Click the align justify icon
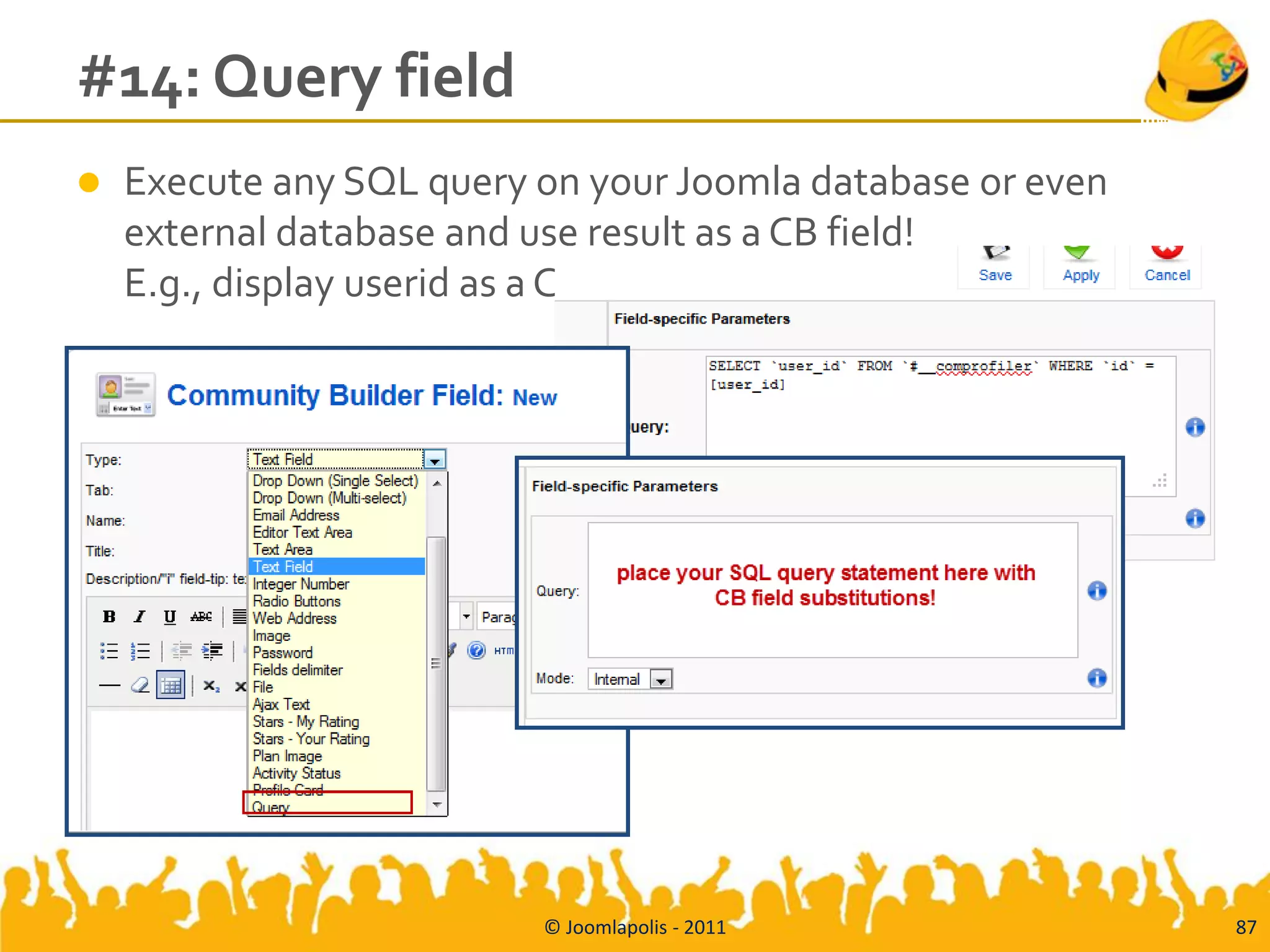This screenshot has height=952, width=1270. point(239,616)
